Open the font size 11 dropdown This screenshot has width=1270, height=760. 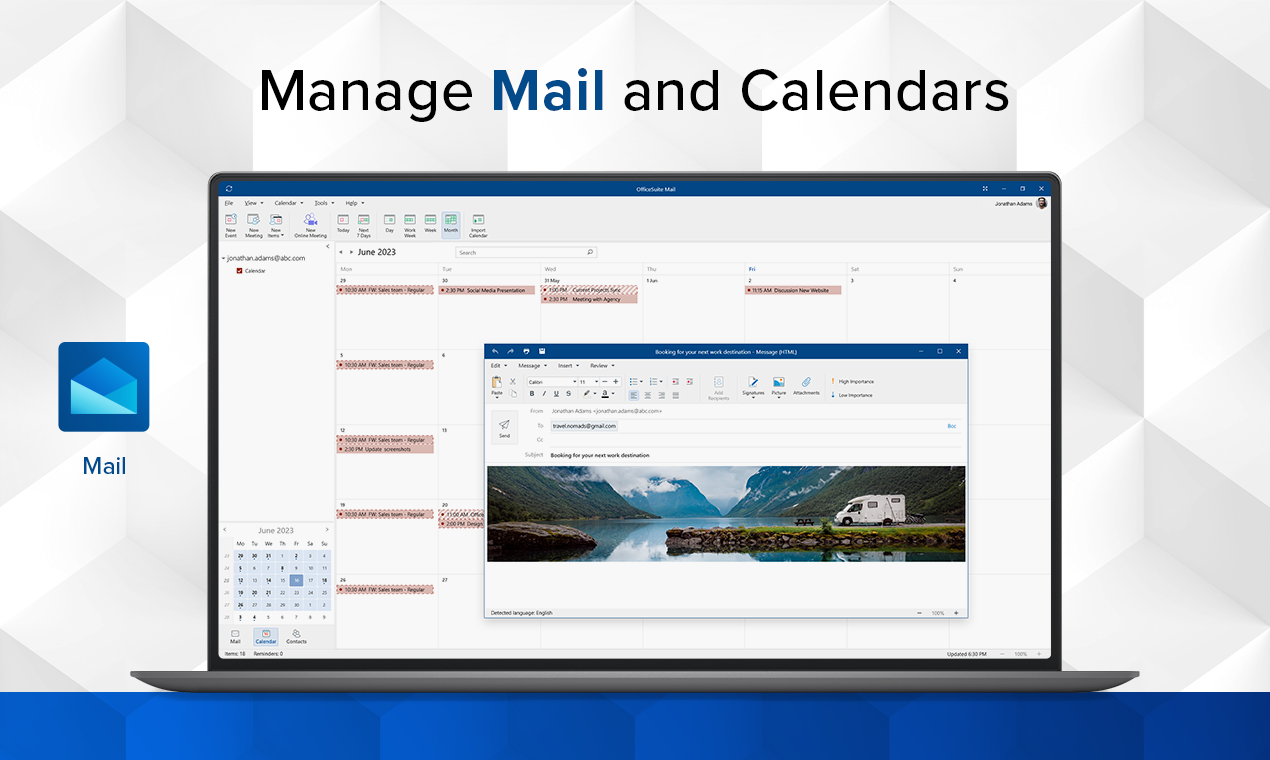pyautogui.click(x=595, y=381)
